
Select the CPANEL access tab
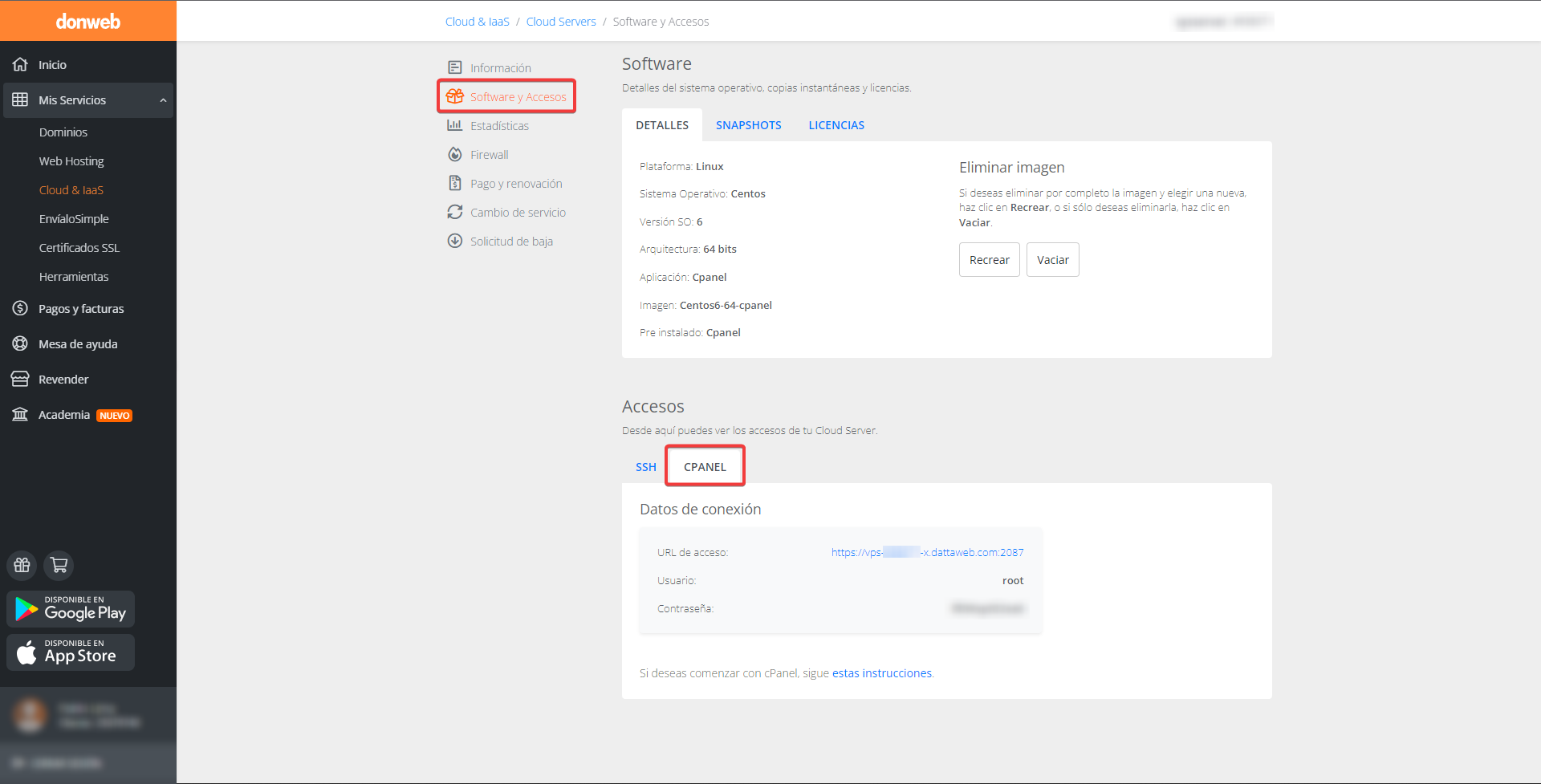coord(705,467)
